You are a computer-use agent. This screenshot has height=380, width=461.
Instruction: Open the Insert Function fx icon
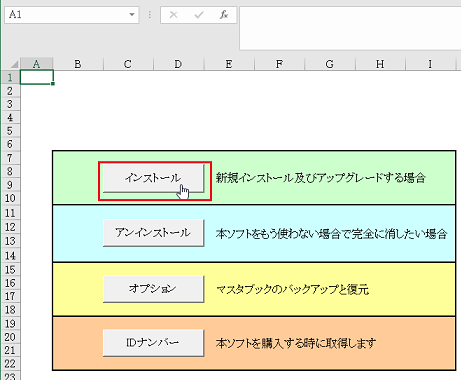(224, 15)
